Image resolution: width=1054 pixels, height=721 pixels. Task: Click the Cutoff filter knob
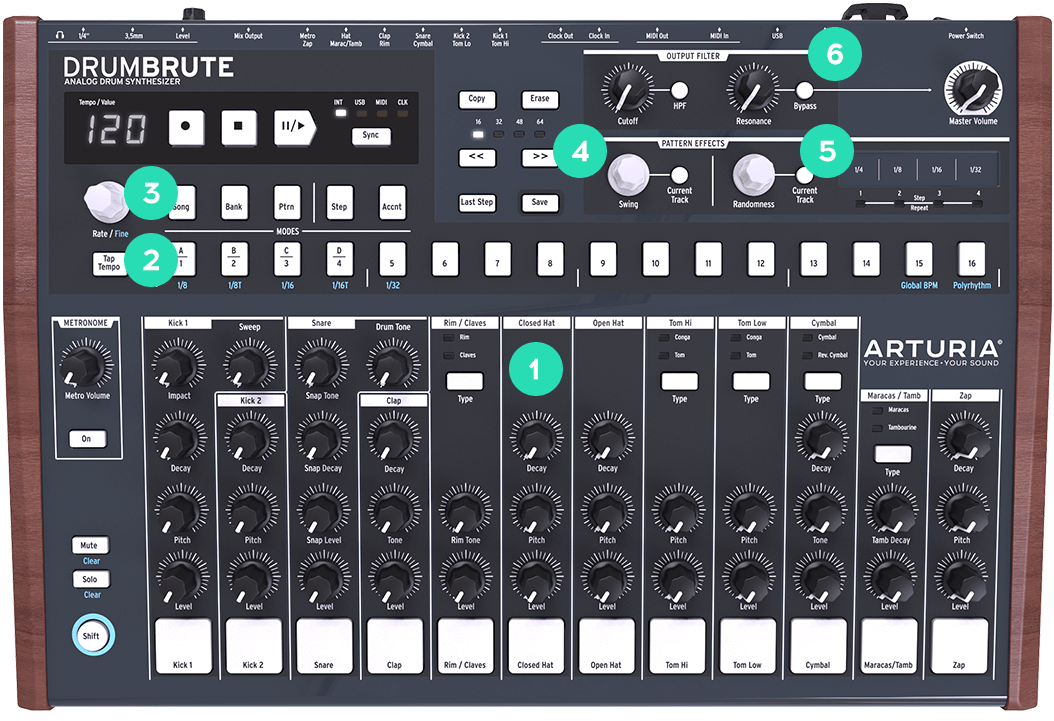click(x=627, y=90)
